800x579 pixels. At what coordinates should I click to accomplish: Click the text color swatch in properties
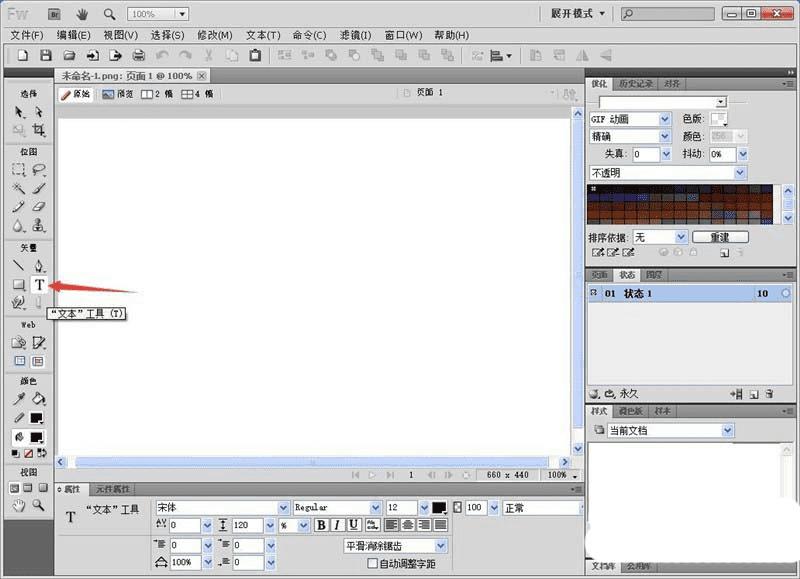click(x=439, y=508)
